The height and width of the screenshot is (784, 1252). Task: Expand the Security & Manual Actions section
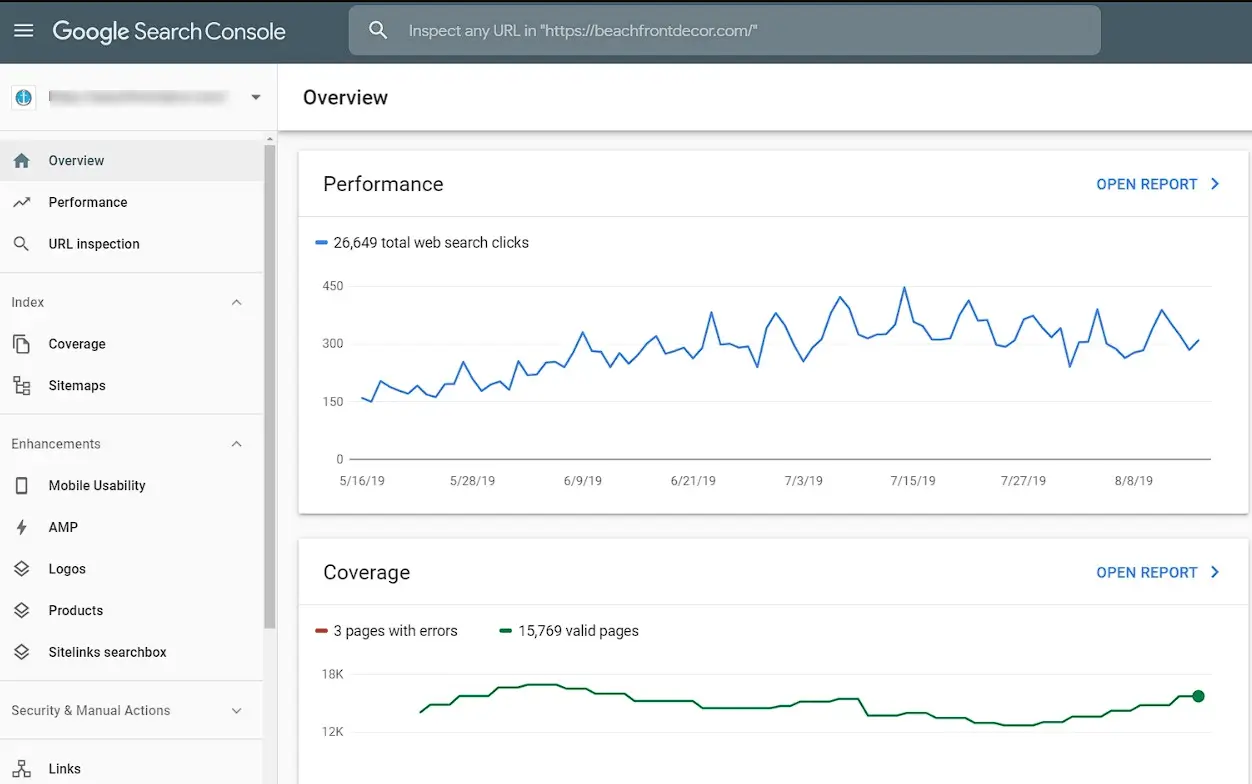[237, 711]
